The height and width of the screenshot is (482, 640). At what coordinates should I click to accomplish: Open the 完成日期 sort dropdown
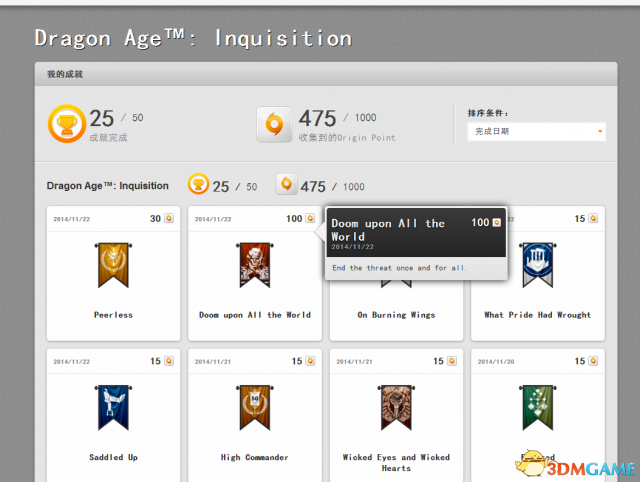point(536,131)
